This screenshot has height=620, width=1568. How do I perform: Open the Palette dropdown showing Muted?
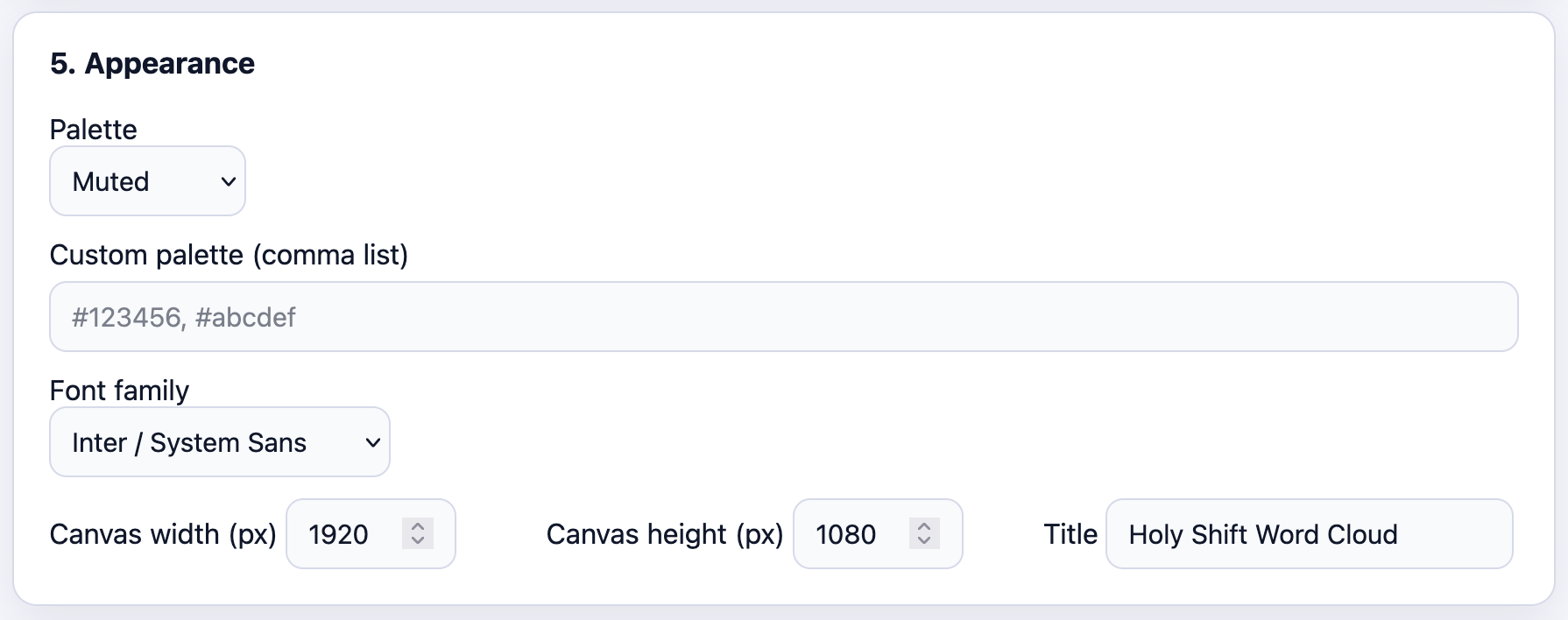pos(131,181)
